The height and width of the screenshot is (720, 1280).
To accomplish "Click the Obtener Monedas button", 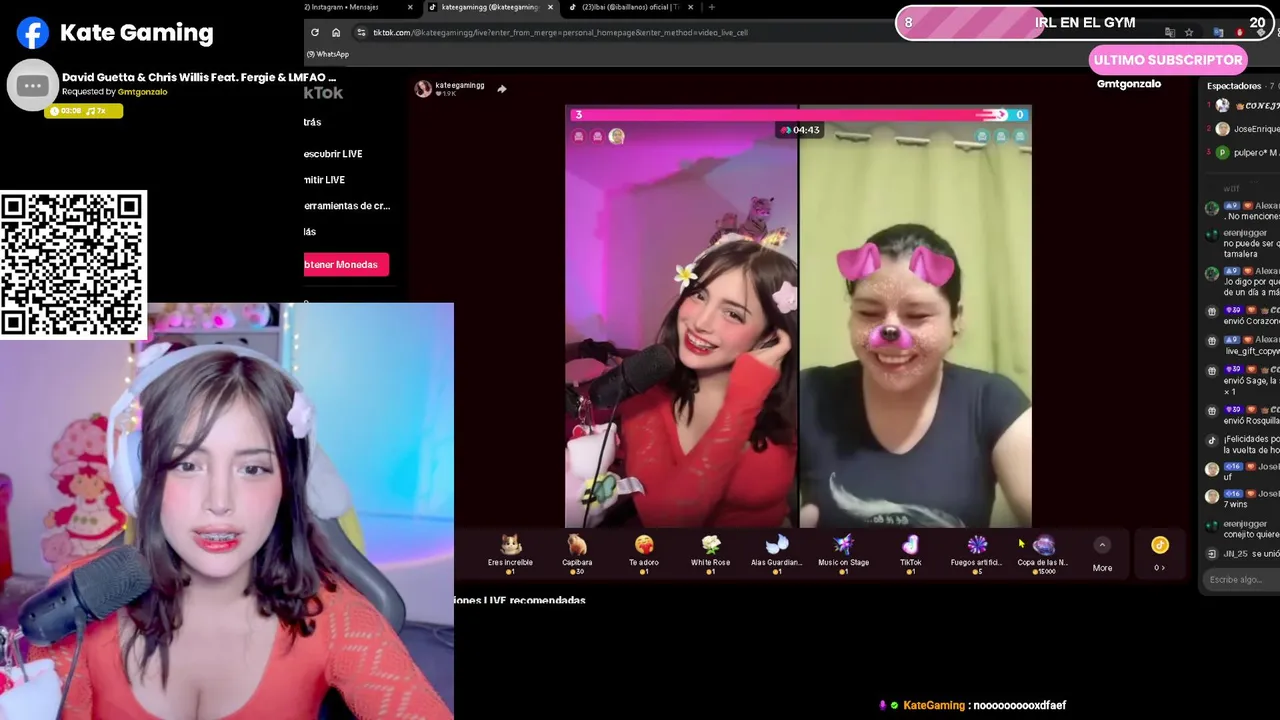I will coord(346,264).
